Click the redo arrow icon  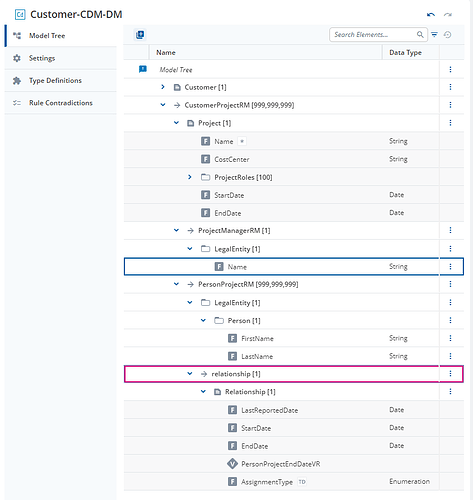click(x=448, y=15)
